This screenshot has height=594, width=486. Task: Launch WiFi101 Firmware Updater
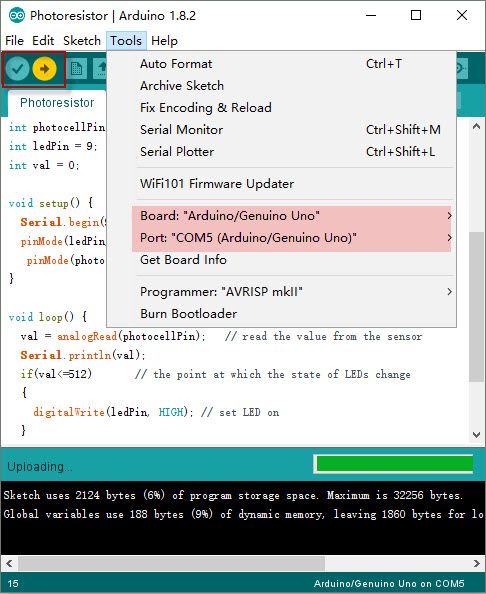tap(282, 184)
